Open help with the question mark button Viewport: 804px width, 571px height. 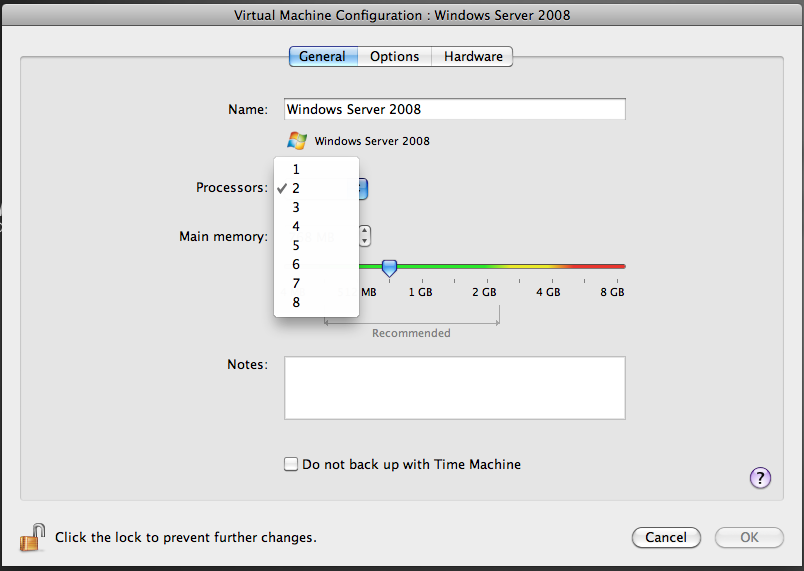(760, 478)
